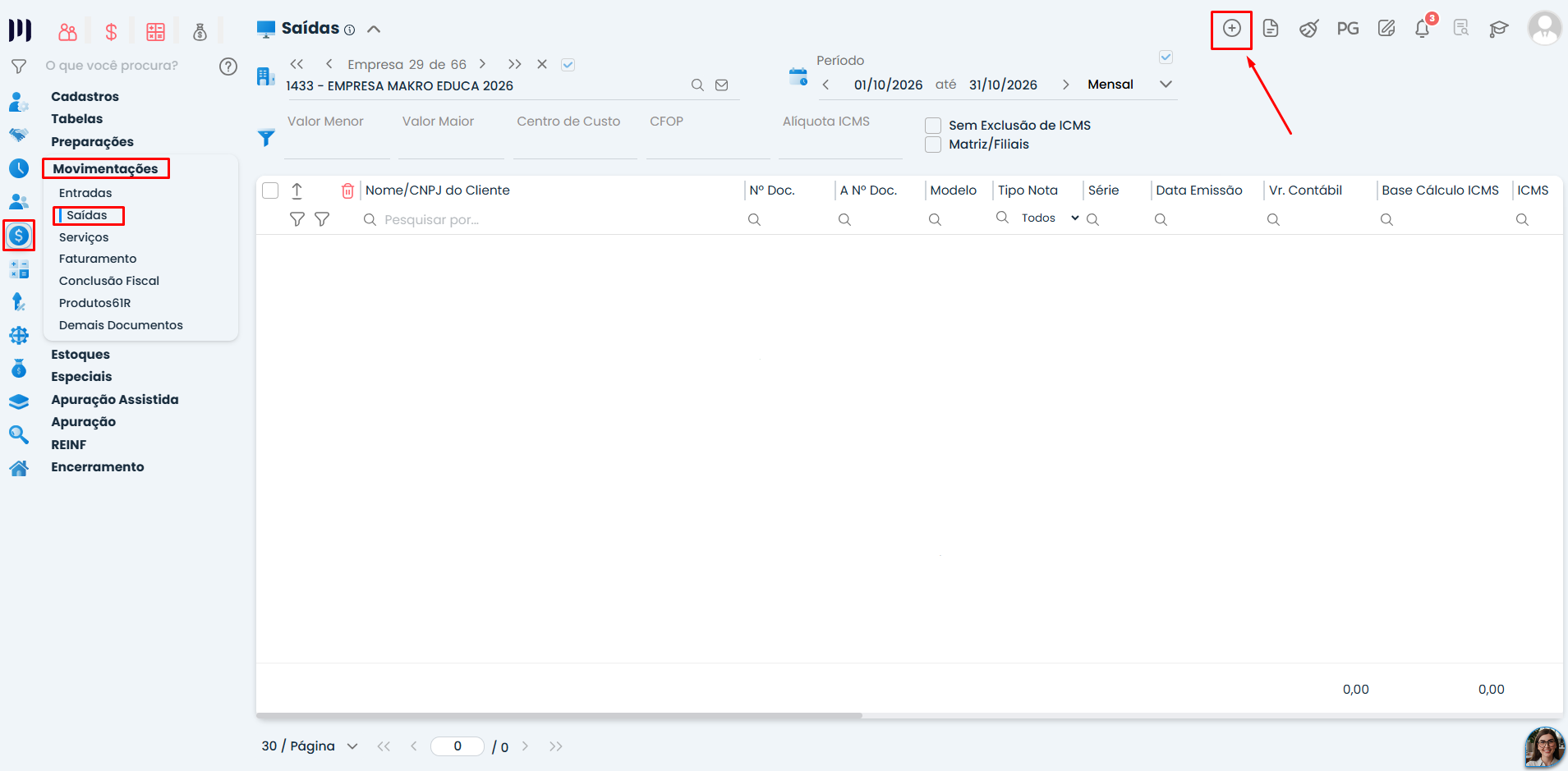Click the add new record plus icon
This screenshot has height=771, width=1568.
[x=1231, y=29]
